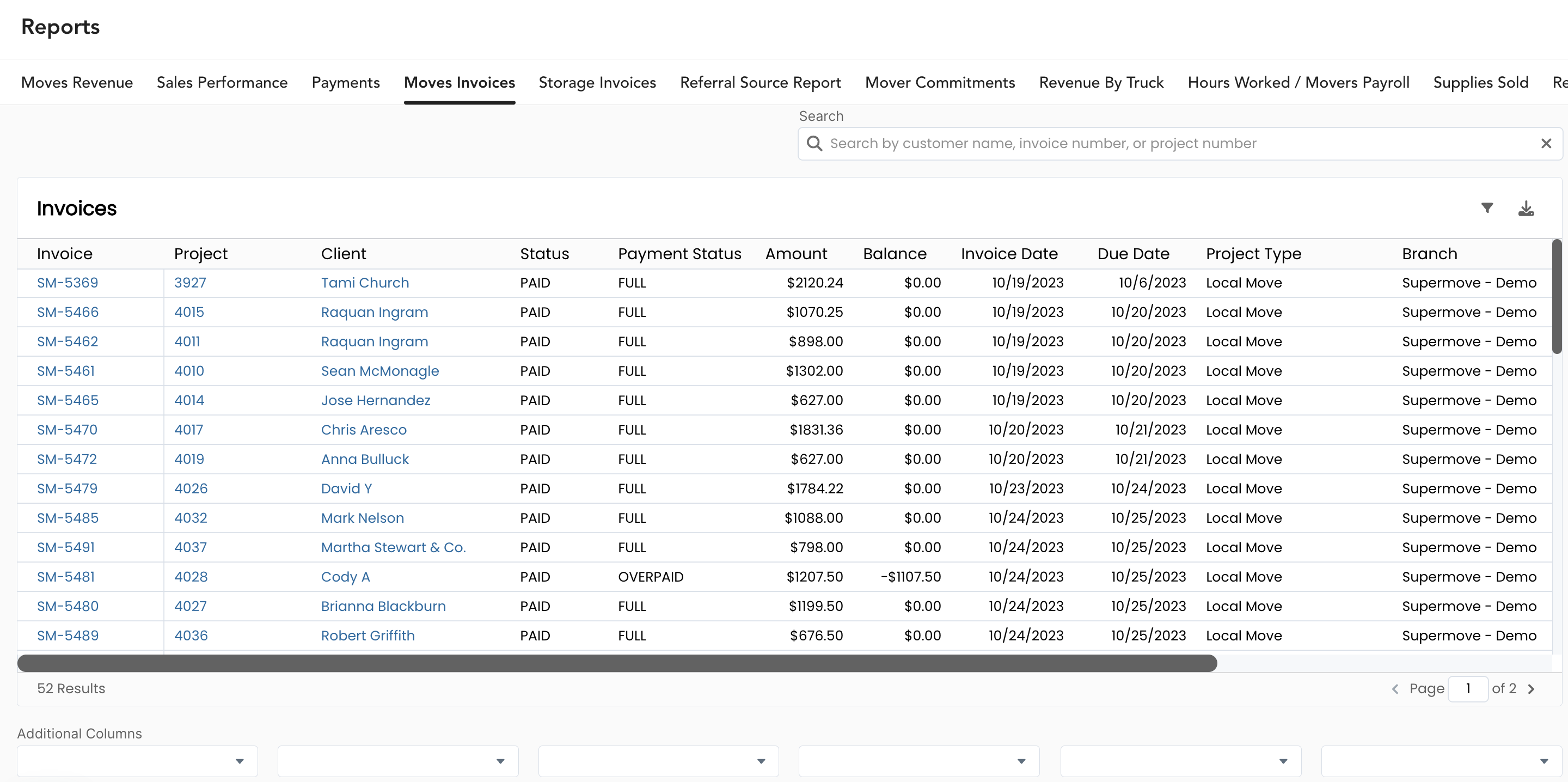
Task: Open project 4028
Action: point(191,577)
